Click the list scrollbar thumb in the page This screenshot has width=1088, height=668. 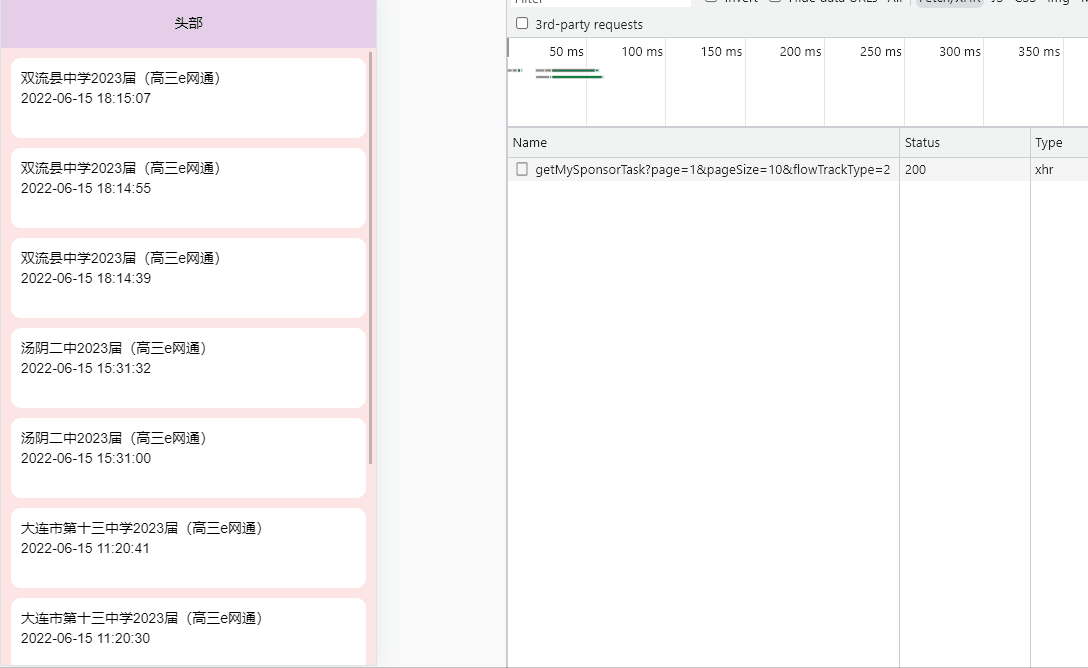coord(371,258)
